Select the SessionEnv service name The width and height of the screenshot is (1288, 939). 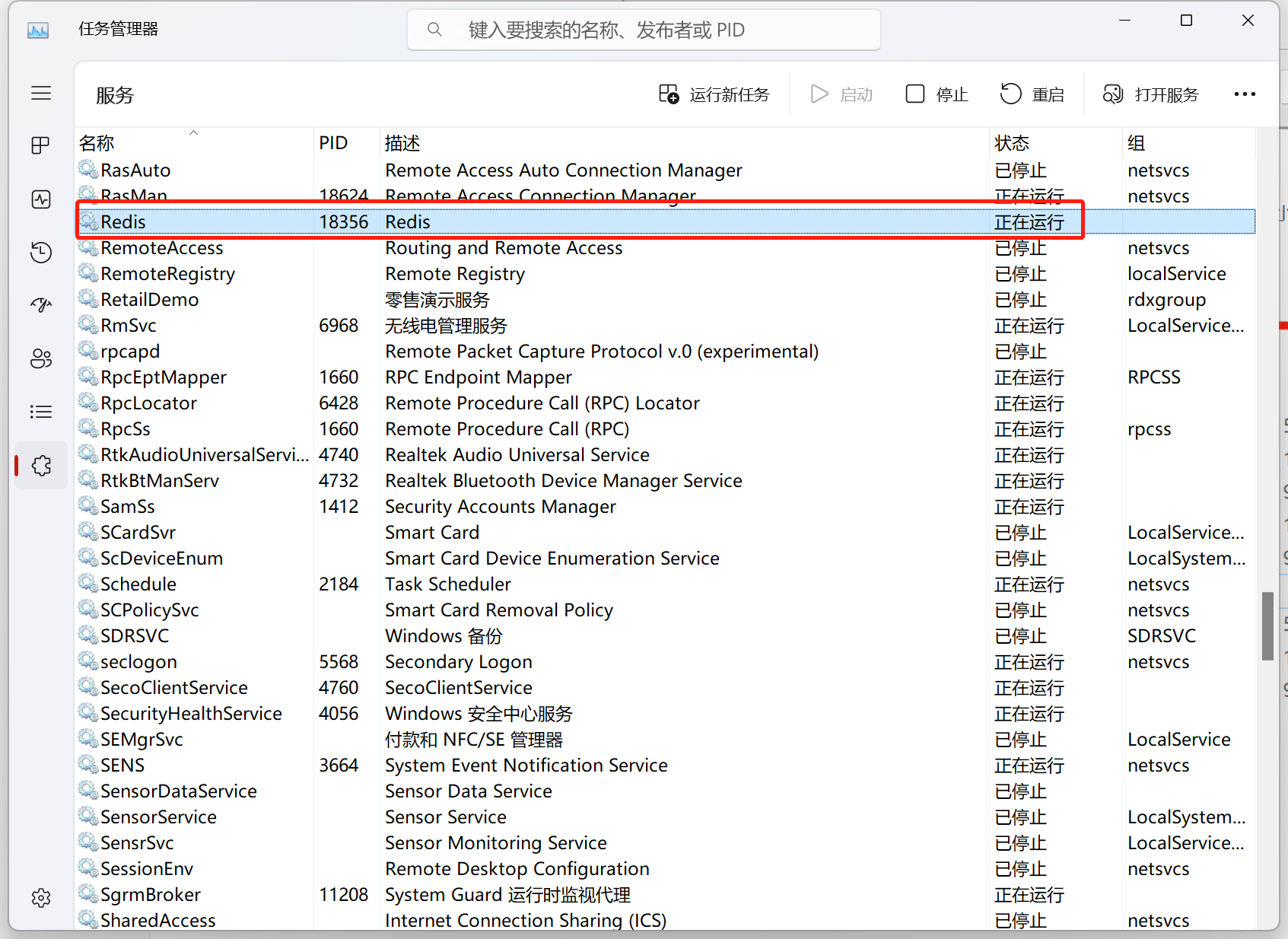coord(147,869)
